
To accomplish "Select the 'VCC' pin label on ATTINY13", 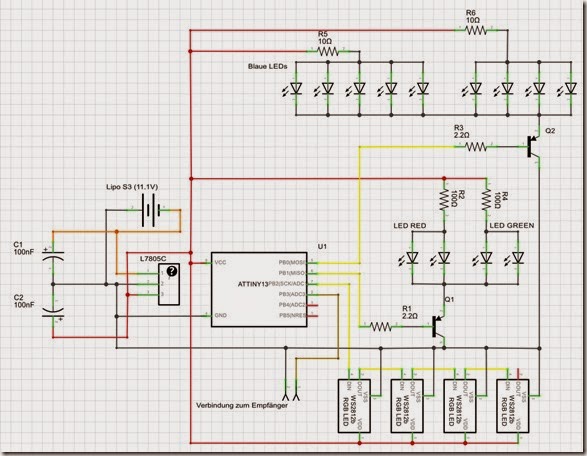I will coord(220,262).
